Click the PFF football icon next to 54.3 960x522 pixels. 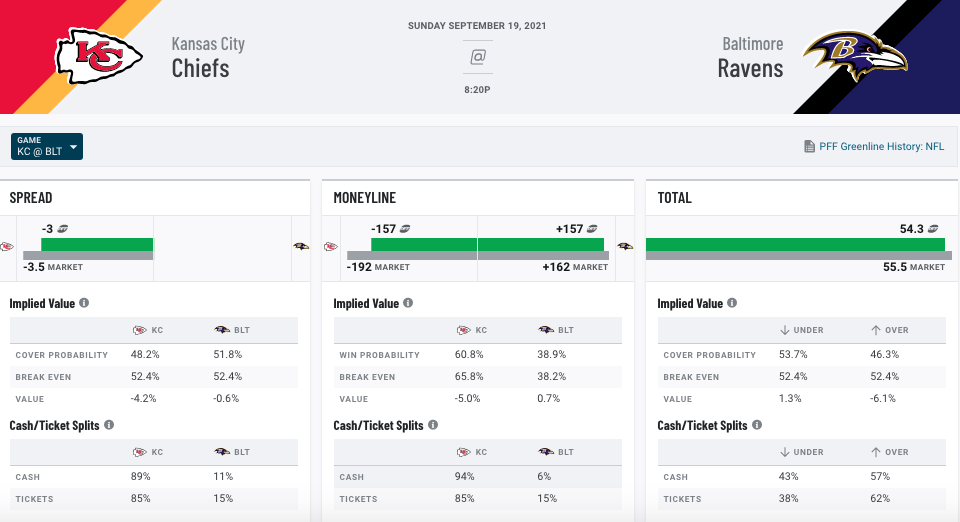(932, 229)
